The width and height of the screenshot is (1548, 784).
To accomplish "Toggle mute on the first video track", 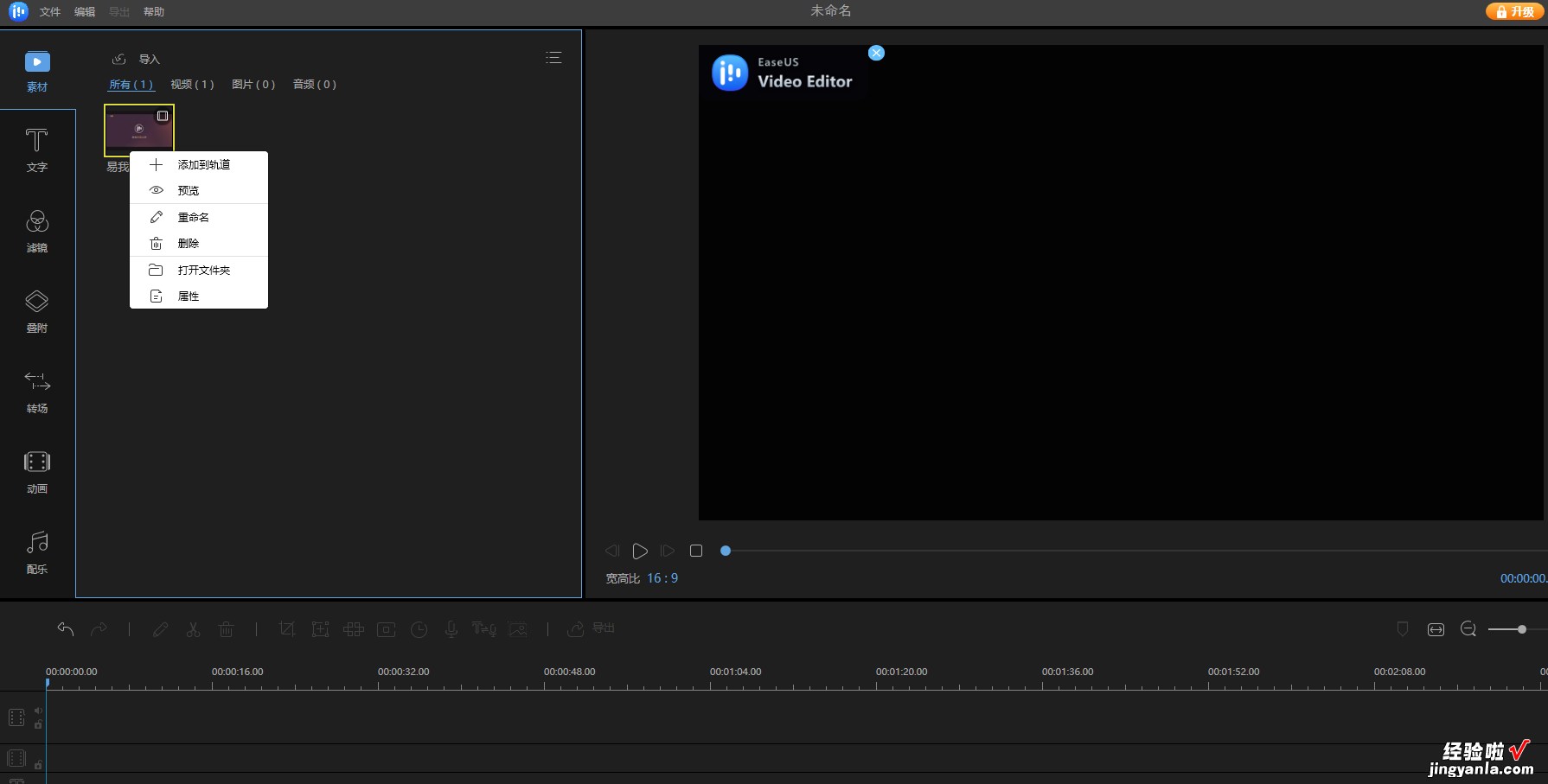I will point(38,711).
